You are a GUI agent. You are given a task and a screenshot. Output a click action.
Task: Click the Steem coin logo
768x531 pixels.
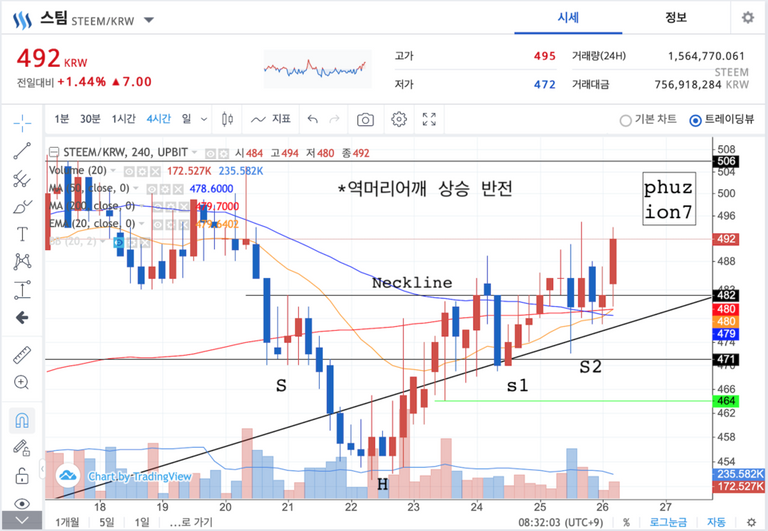coord(22,21)
